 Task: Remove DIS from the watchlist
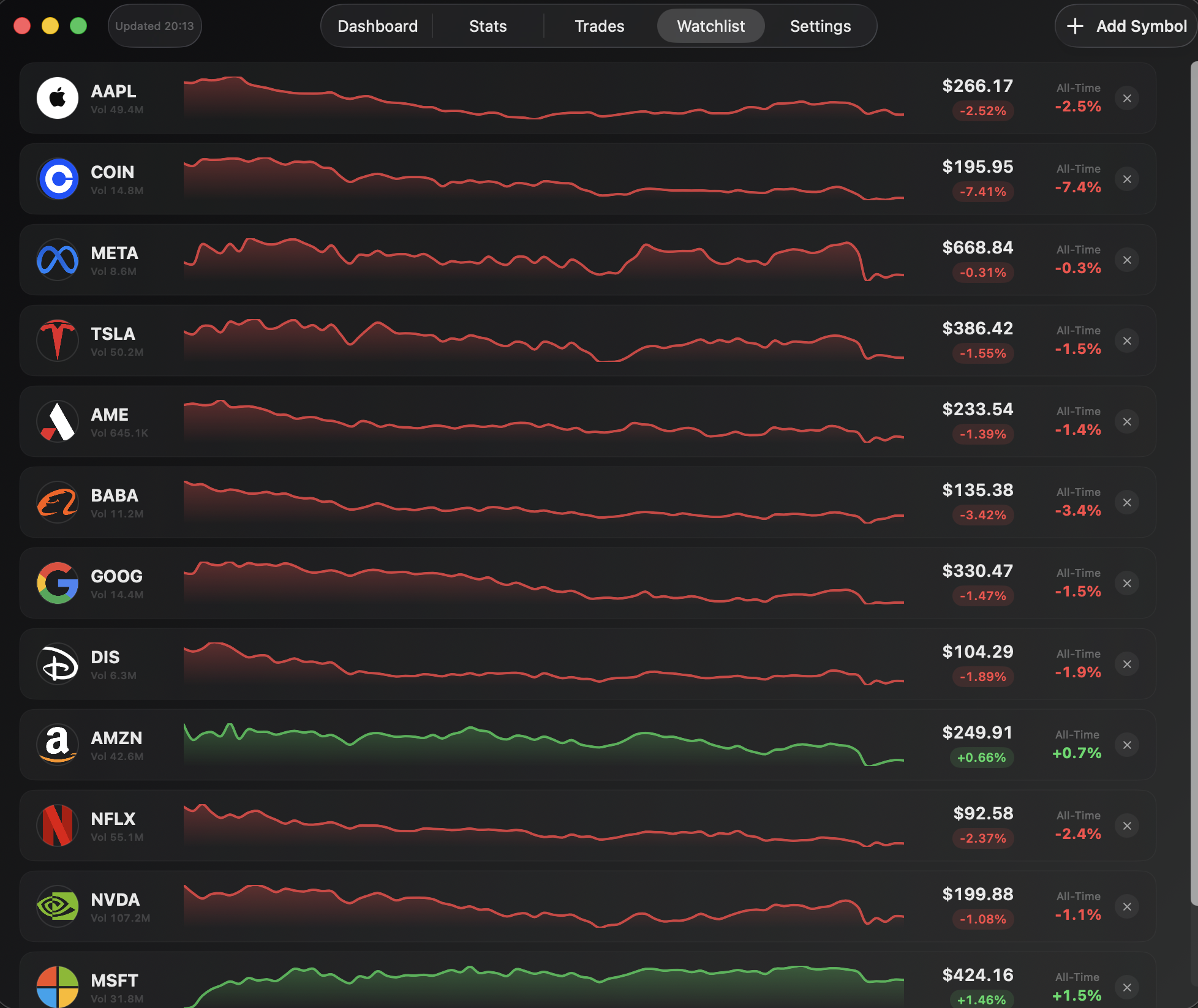click(x=1127, y=664)
